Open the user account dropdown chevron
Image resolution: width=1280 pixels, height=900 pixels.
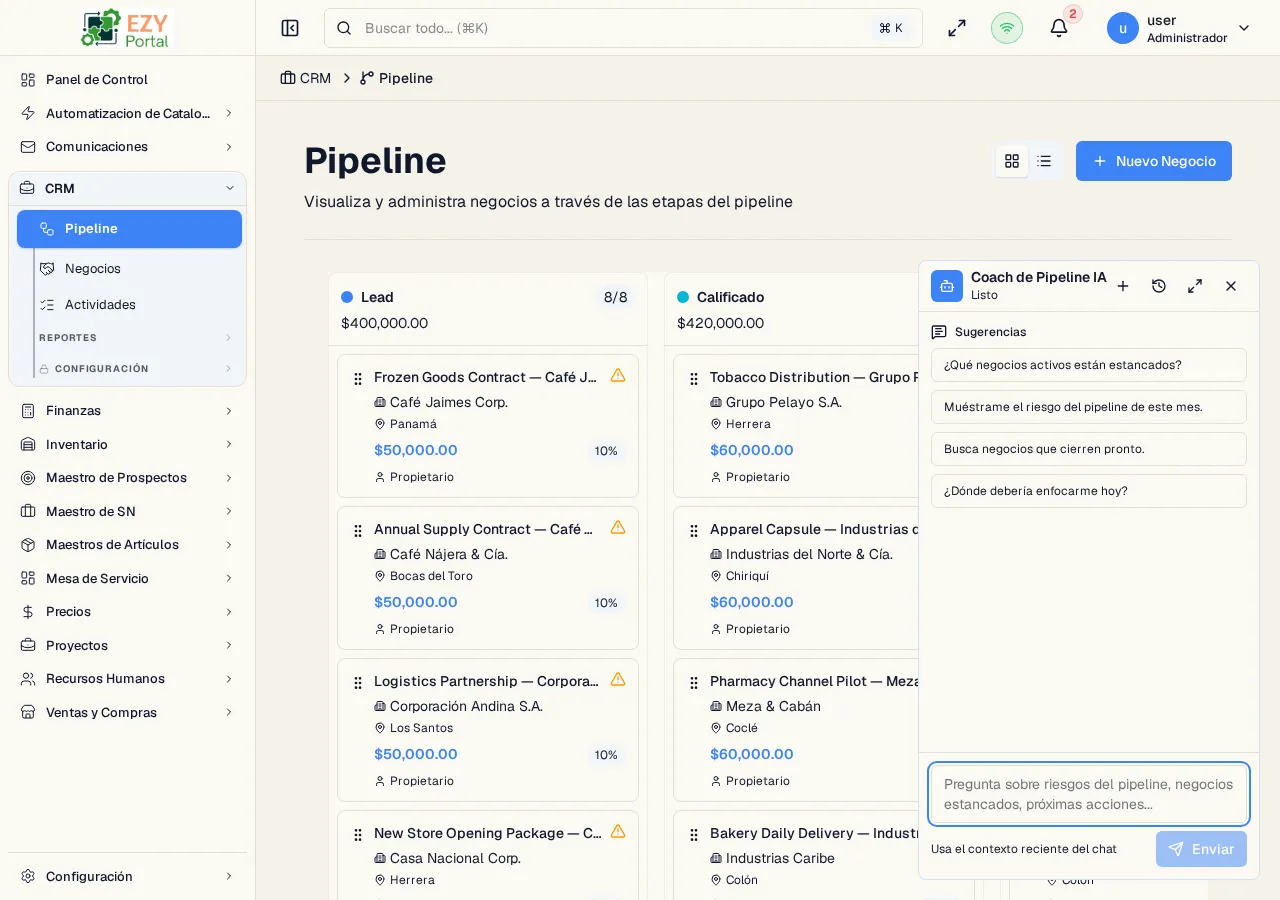1244,28
